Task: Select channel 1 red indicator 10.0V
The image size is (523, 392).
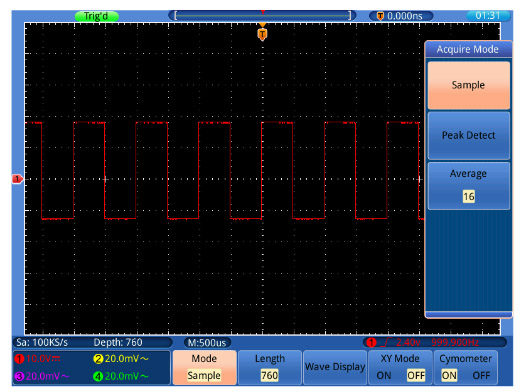Action: point(38,359)
